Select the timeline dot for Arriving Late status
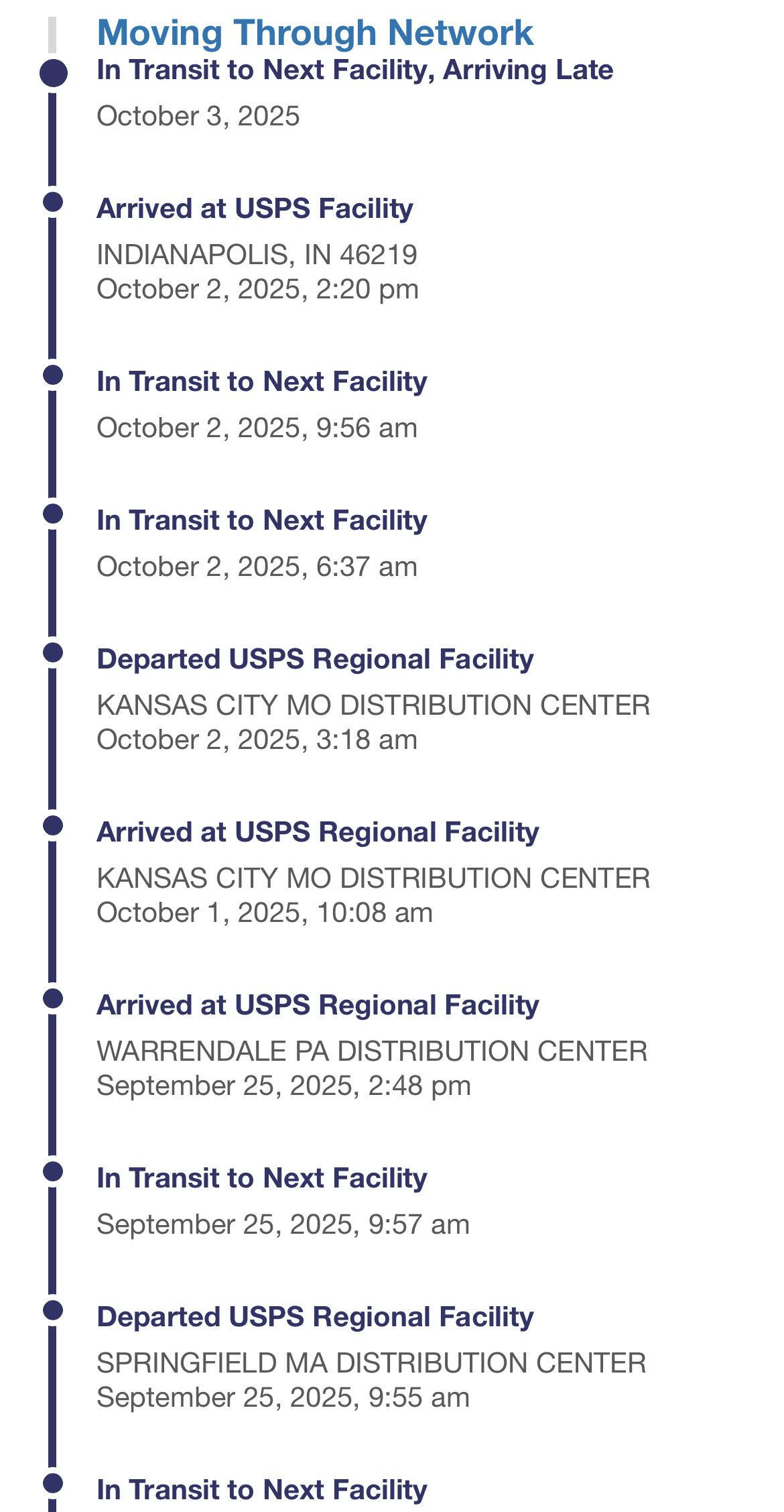The width and height of the screenshot is (784, 1512). pos(54,72)
